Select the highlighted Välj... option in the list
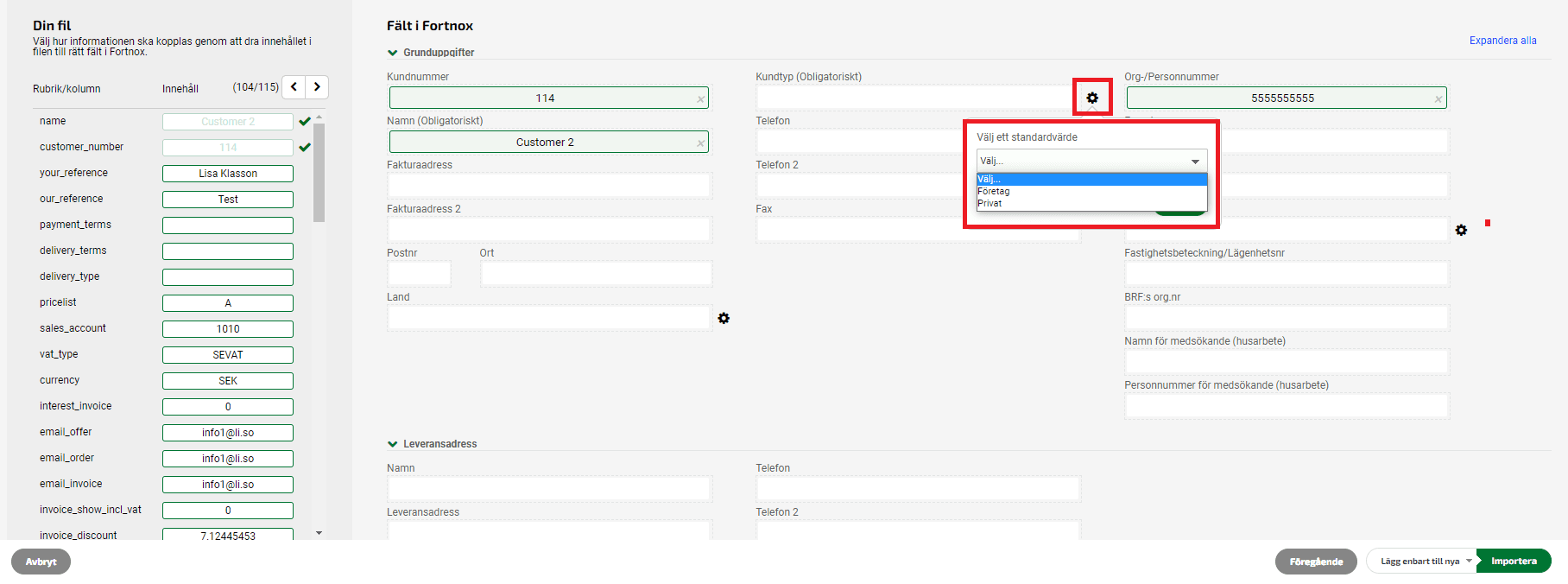Image resolution: width=1568 pixels, height=584 pixels. 1091,180
